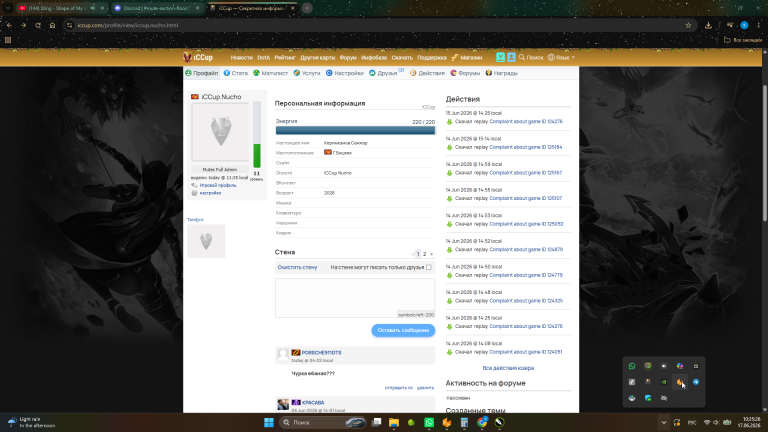
Task: Click Все действия юзера link
Action: point(508,368)
